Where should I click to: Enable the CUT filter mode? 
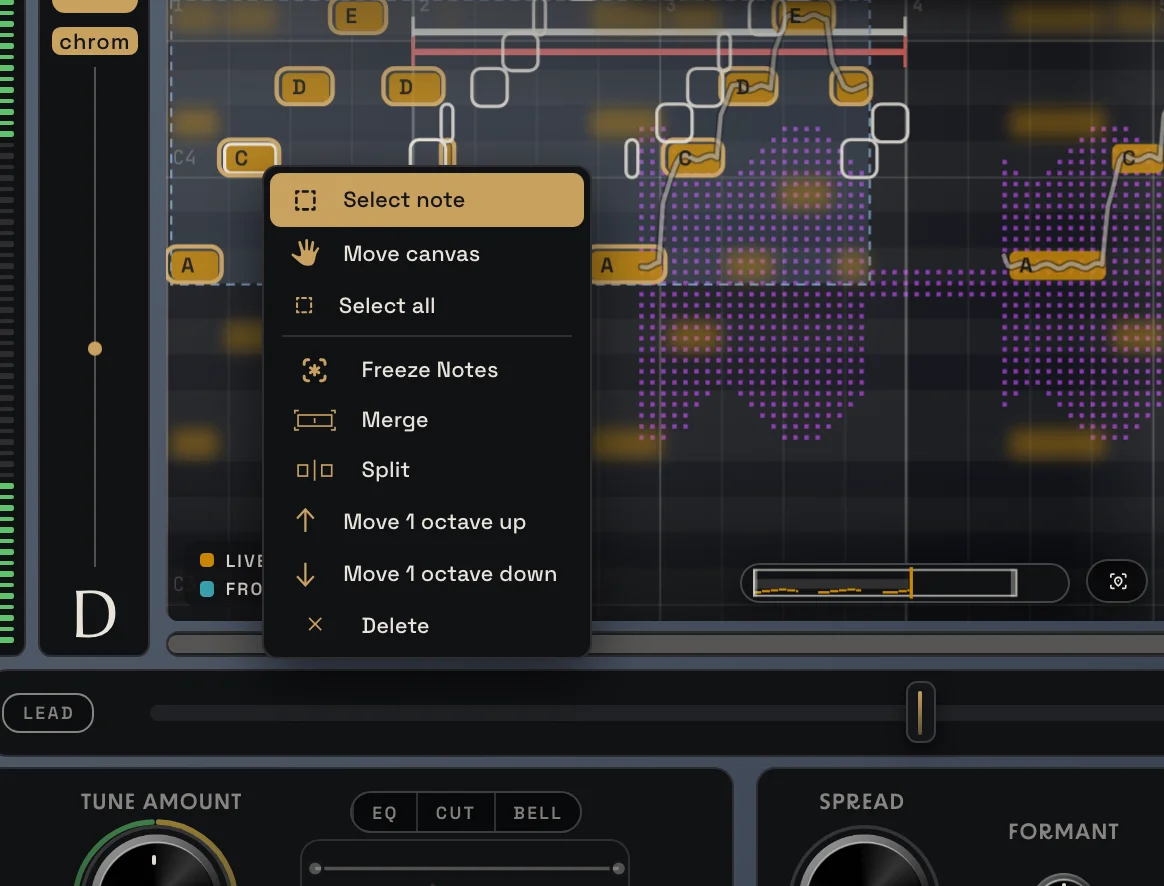coord(455,813)
